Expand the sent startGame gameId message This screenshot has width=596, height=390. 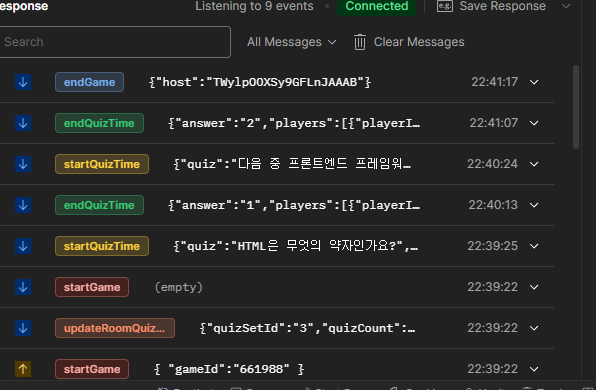coord(534,369)
